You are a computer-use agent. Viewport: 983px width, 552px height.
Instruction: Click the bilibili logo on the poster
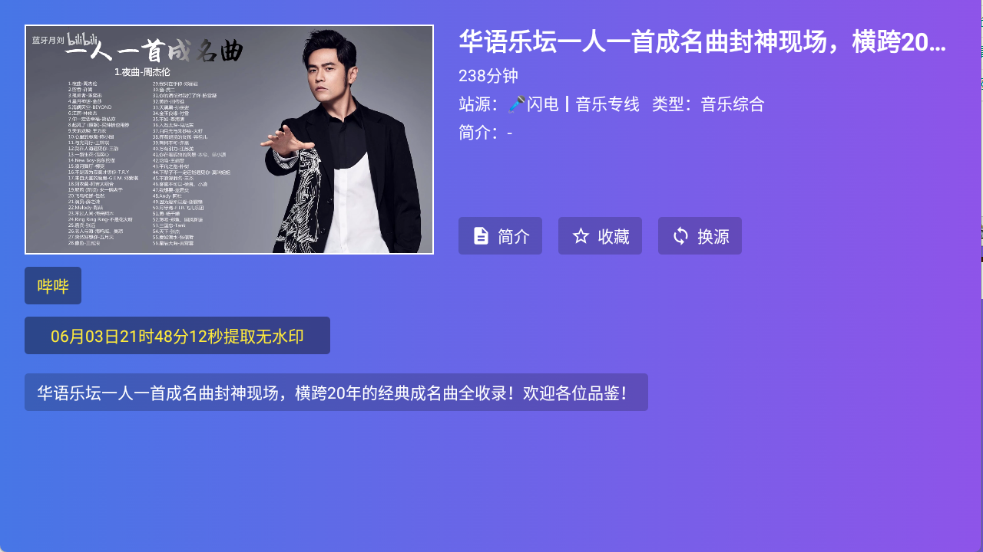83,39
